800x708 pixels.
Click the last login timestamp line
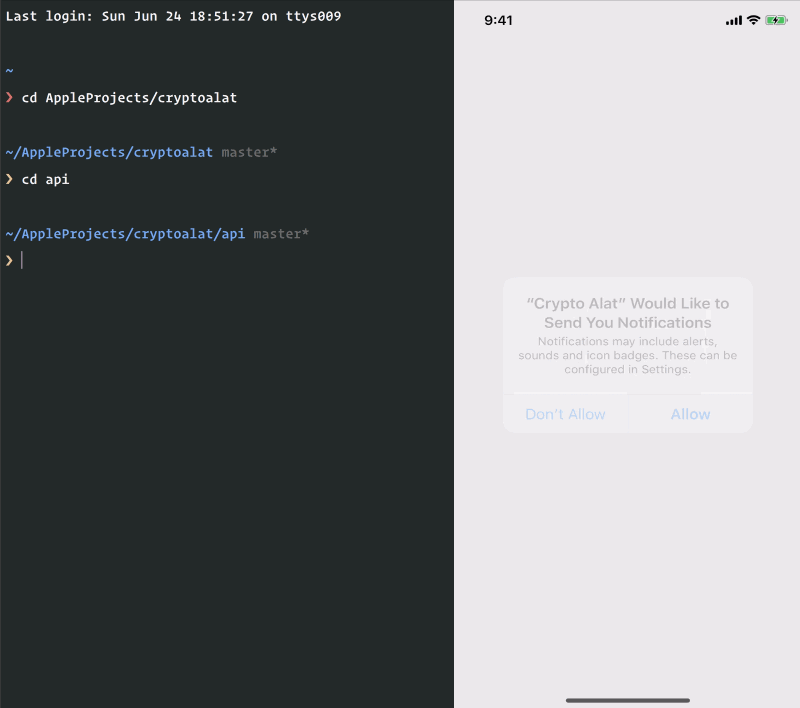pyautogui.click(x=175, y=16)
